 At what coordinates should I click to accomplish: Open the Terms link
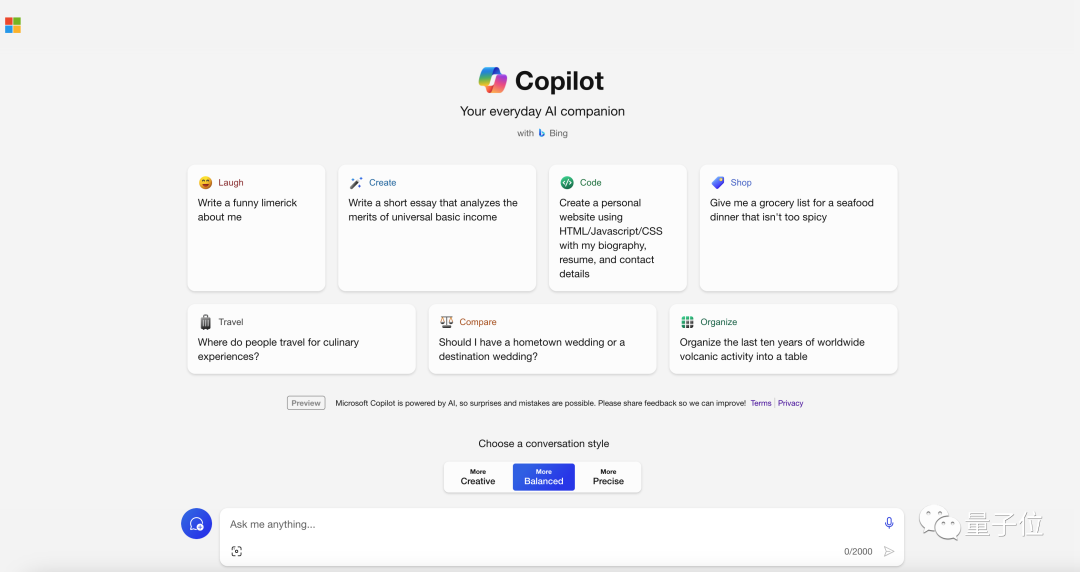pyautogui.click(x=761, y=403)
